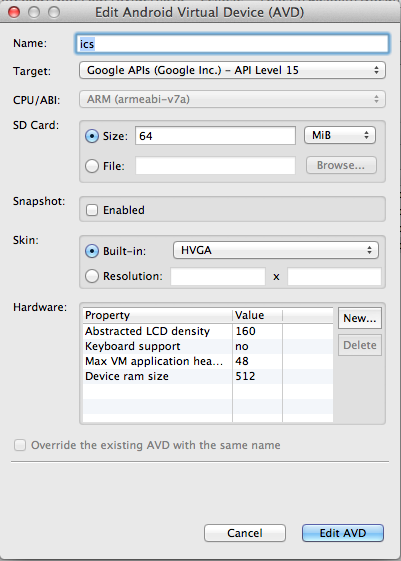
Task: Select the Keyboard support property row
Action: 207,346
